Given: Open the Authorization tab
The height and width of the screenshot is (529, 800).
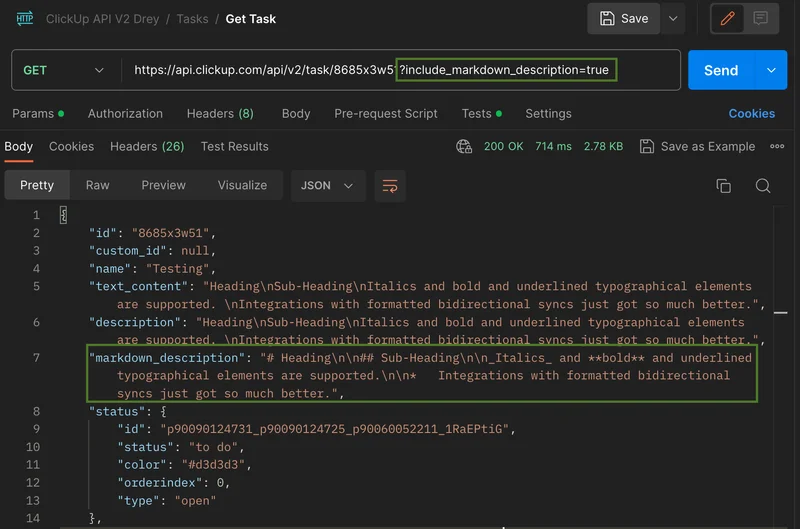Looking at the screenshot, I should pos(125,114).
